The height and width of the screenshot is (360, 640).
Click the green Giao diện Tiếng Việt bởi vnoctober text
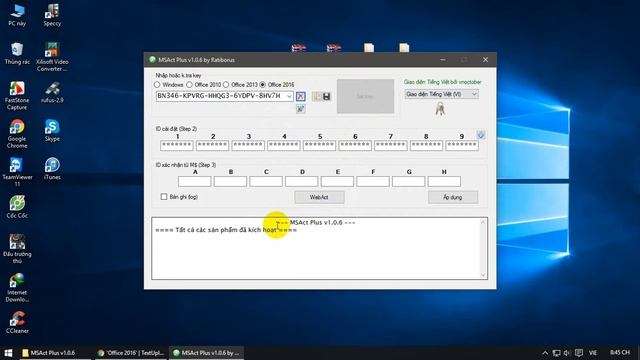pyautogui.click(x=442, y=82)
